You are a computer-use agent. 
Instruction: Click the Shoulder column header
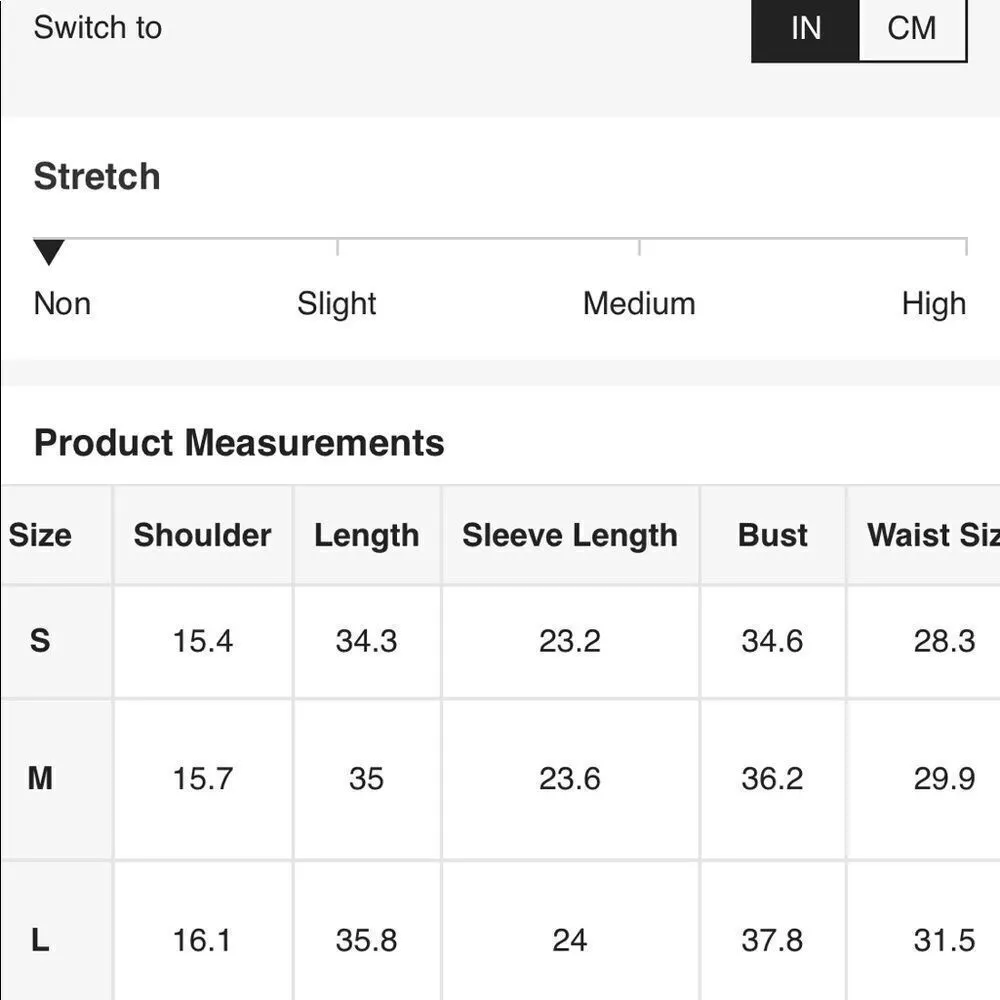coord(203,535)
